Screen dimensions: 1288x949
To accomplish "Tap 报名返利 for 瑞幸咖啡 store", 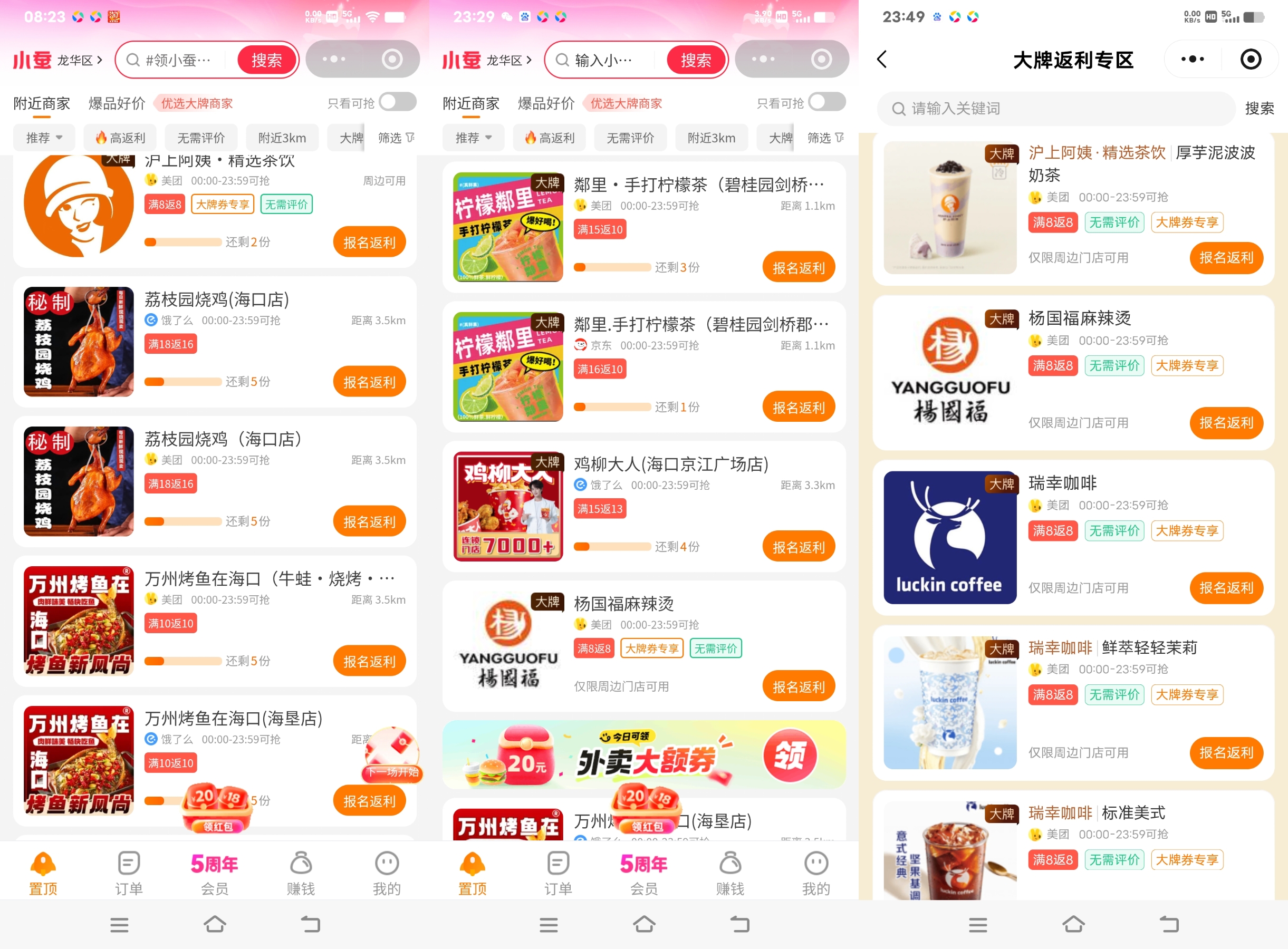I will [x=1226, y=588].
